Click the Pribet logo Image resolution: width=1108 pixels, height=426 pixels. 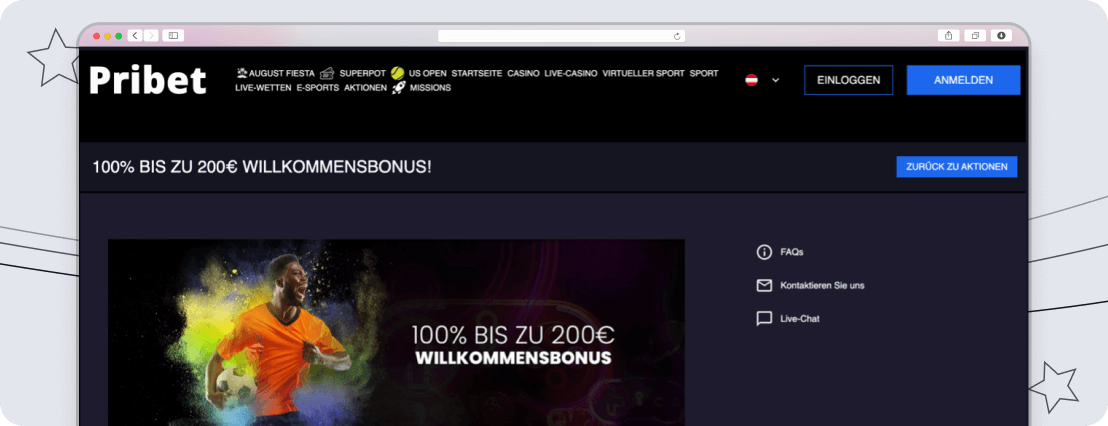[x=148, y=81]
